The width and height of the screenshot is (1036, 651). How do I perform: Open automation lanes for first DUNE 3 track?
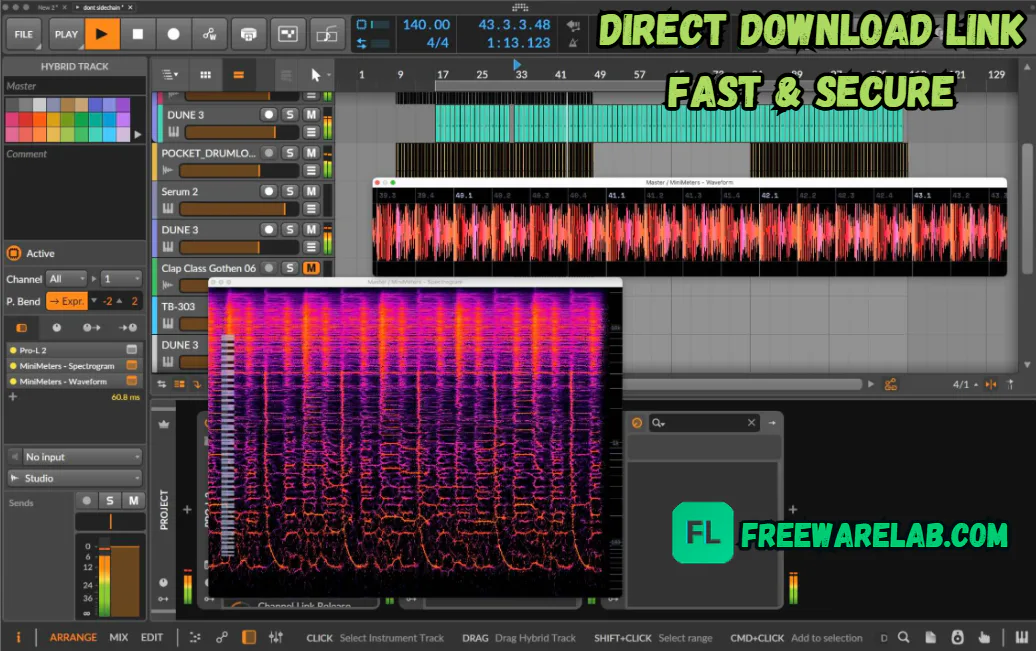tap(311, 132)
